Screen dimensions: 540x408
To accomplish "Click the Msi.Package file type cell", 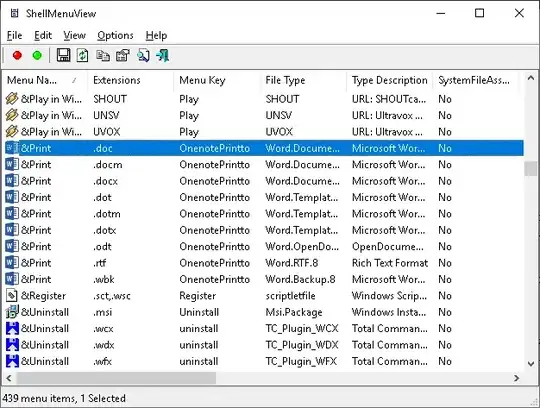I will pos(294,312).
